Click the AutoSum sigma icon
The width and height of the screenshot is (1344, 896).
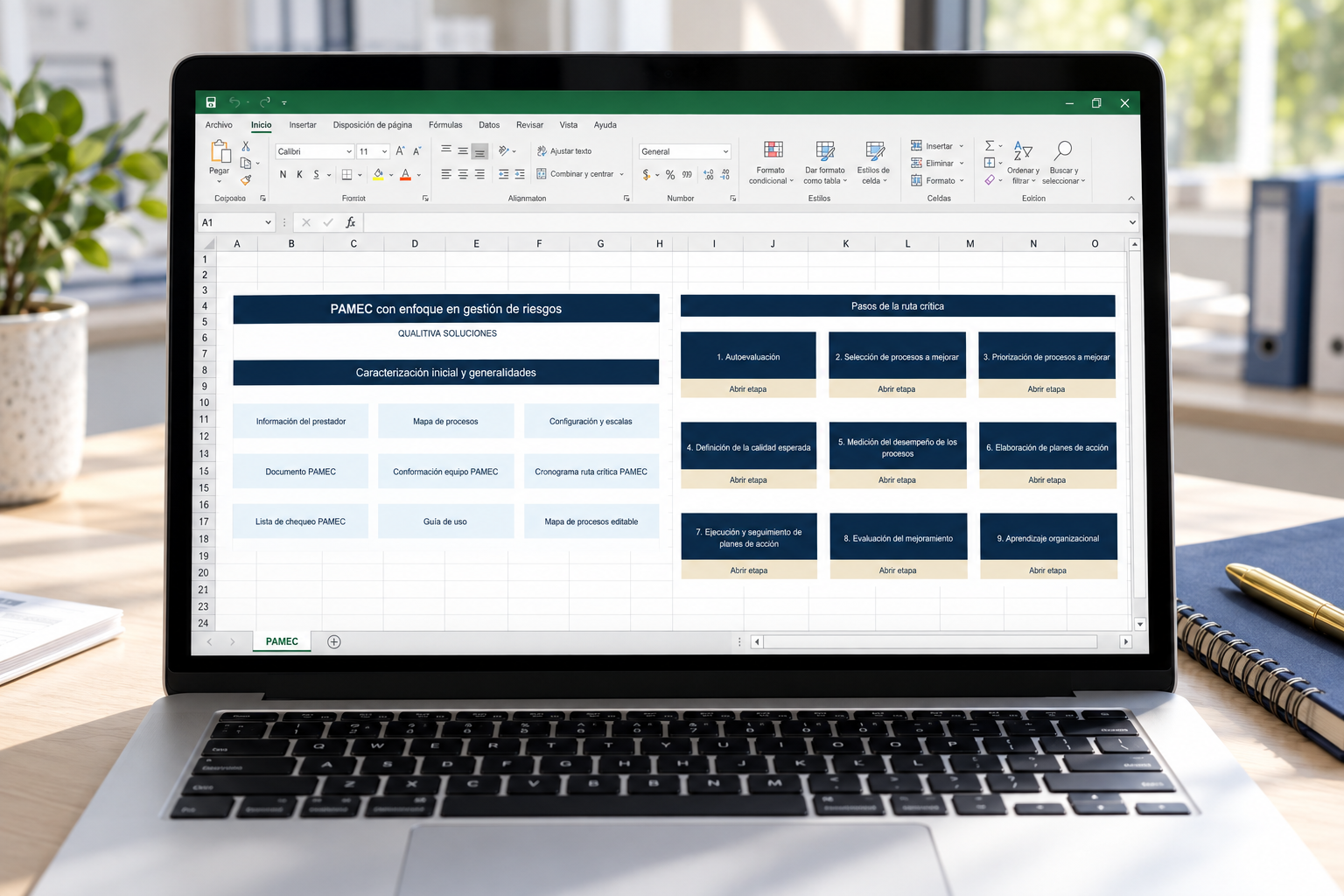coord(990,146)
